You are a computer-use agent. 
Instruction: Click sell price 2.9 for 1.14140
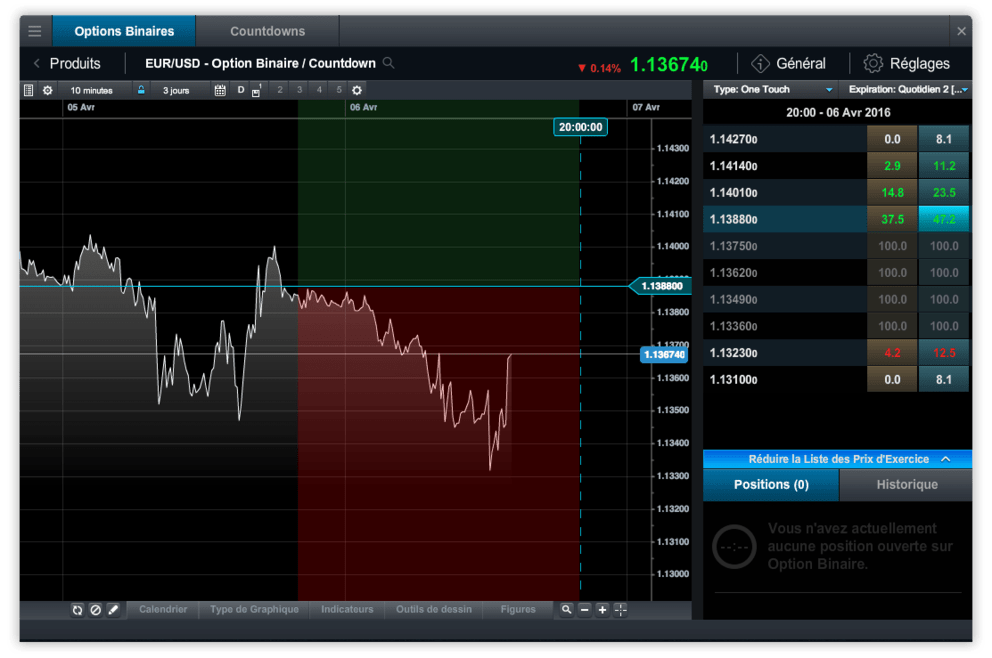pos(892,166)
